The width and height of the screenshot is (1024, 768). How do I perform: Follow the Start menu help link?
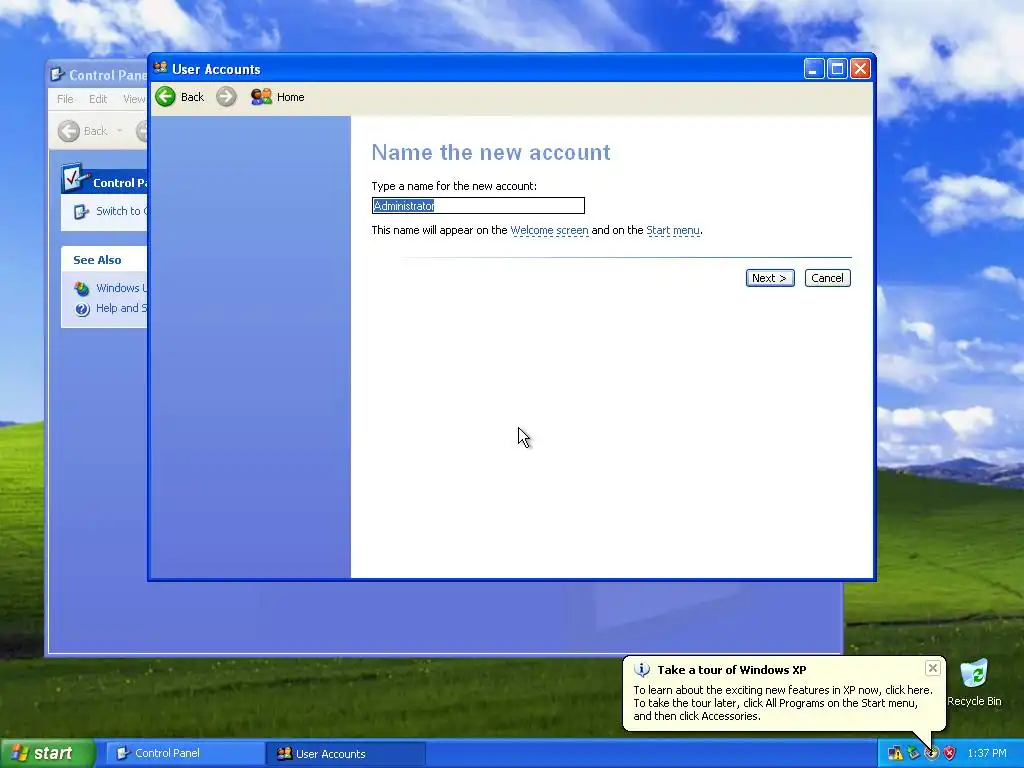pyautogui.click(x=673, y=230)
